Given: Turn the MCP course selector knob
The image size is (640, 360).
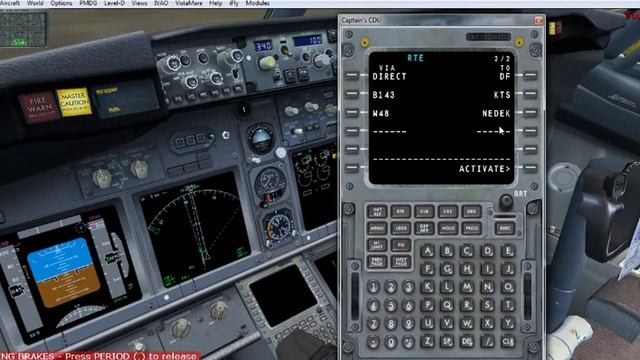Looking at the screenshot, I should pos(267,63).
